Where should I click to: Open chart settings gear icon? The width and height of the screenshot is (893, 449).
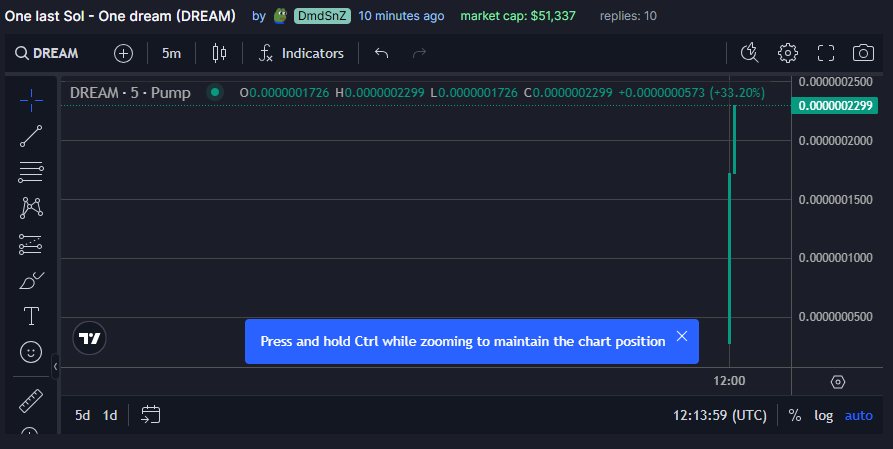[788, 53]
